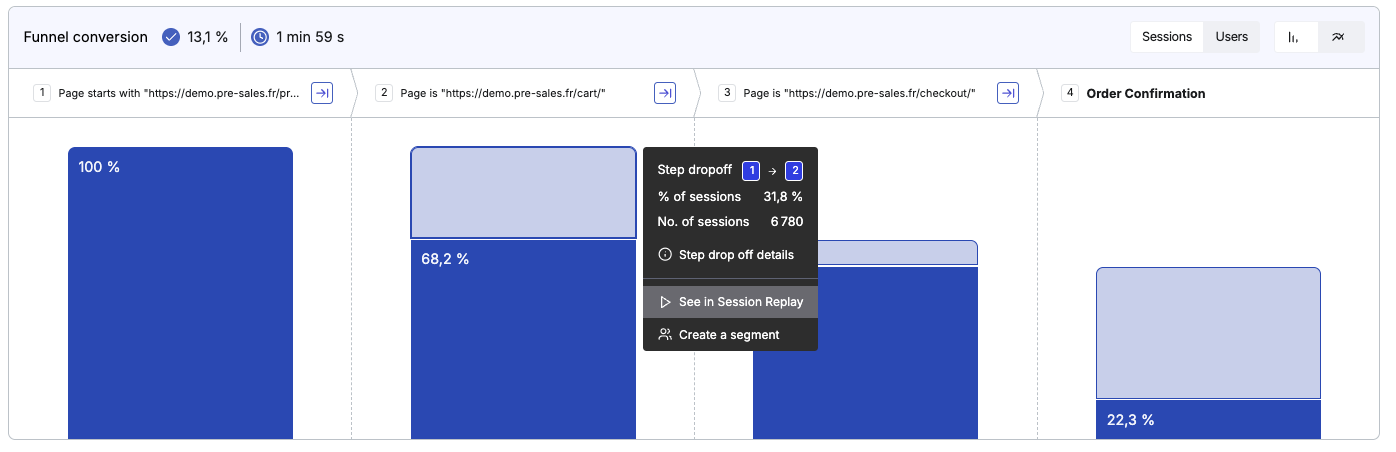Choose Create a segment option
This screenshot has width=1396, height=452.
(730, 335)
